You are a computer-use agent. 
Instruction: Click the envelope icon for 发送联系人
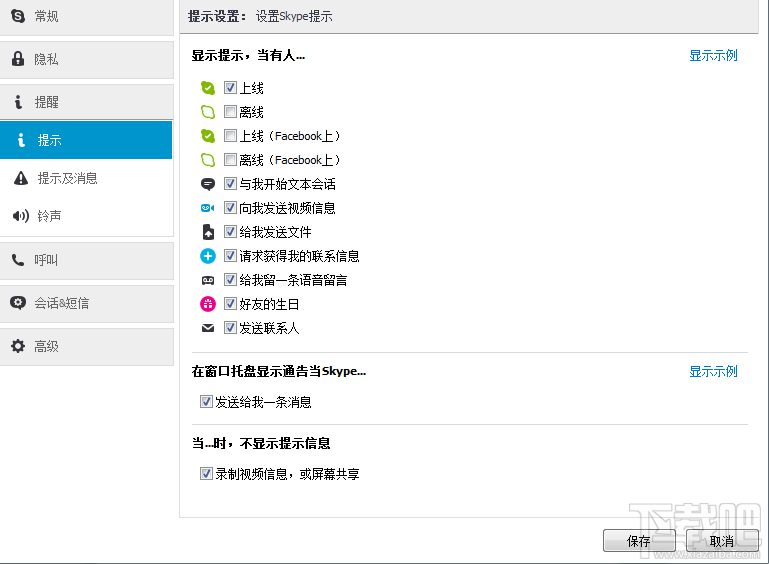pos(208,328)
